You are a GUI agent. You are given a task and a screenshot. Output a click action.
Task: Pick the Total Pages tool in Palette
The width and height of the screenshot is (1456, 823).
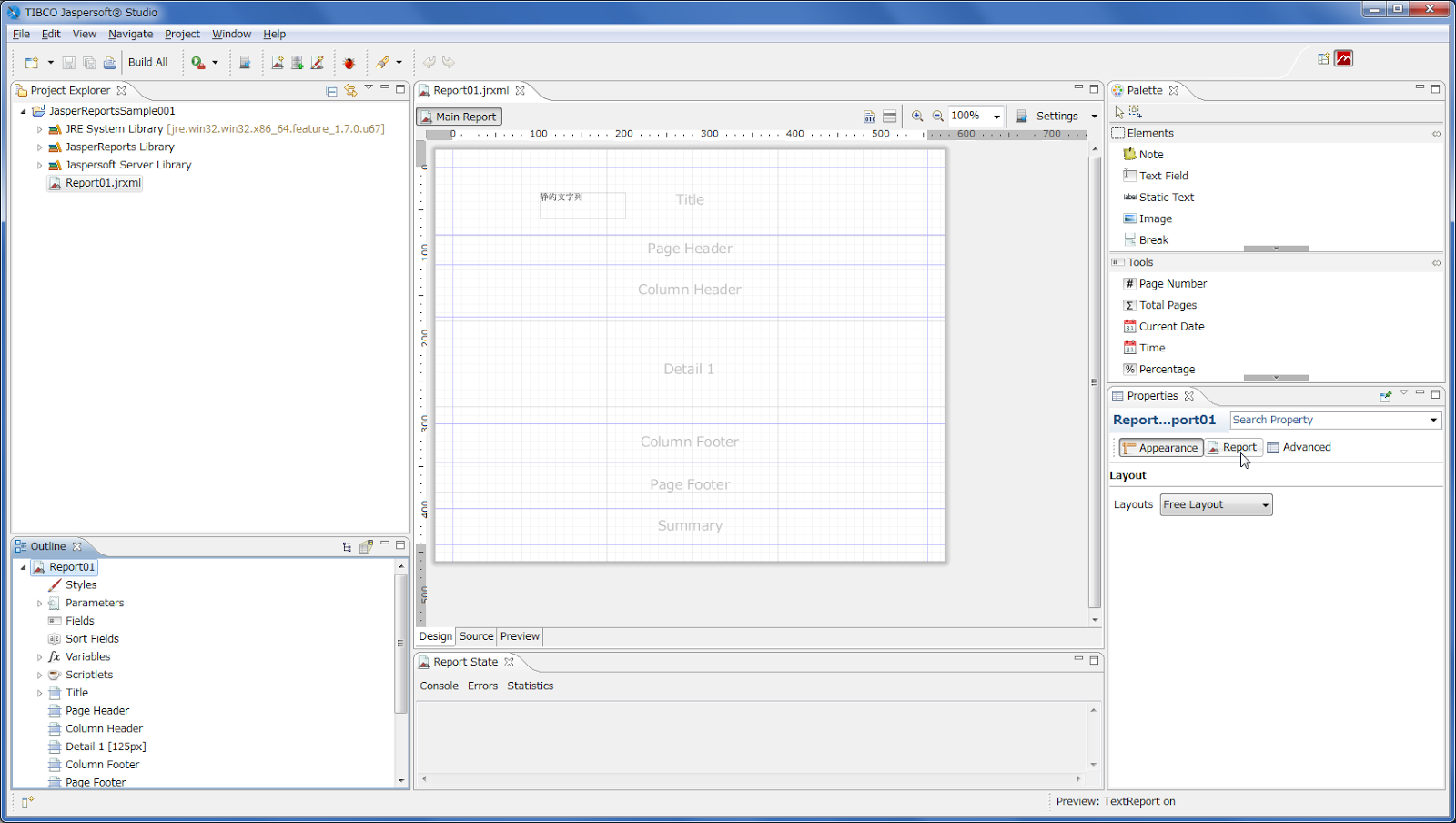point(1160,305)
